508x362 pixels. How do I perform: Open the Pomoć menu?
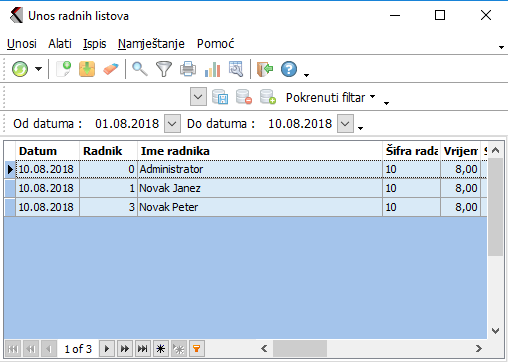pos(215,44)
